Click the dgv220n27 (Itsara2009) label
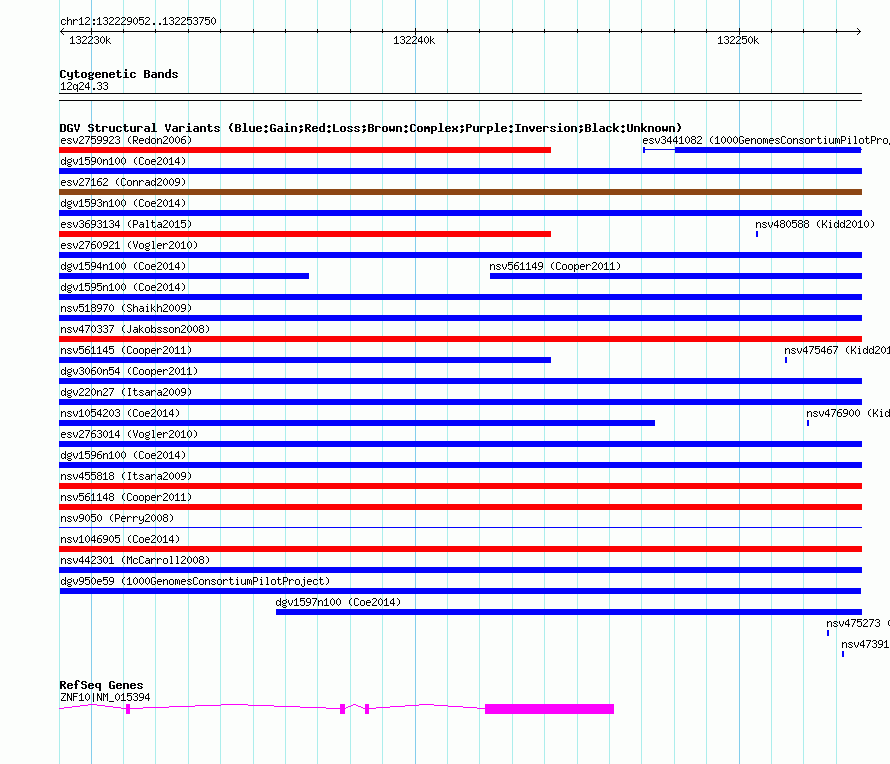The width and height of the screenshot is (890, 764). click(x=126, y=392)
